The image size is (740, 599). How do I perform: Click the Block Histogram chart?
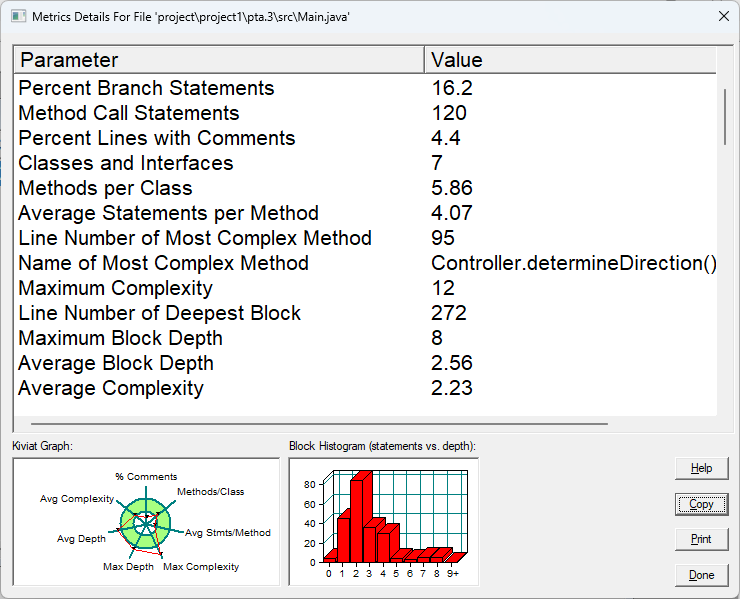coord(384,522)
